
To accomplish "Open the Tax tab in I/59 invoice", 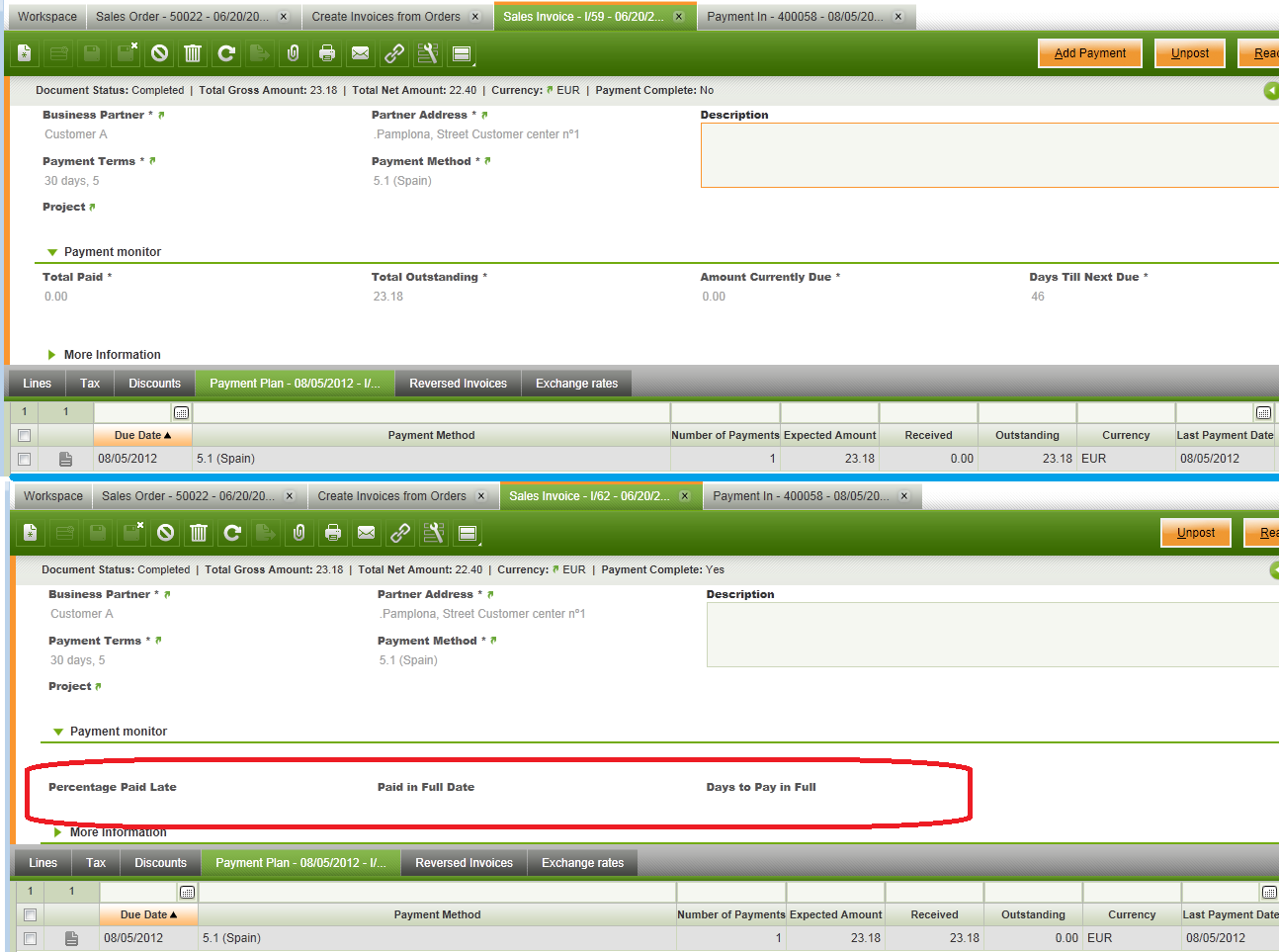I will tap(90, 384).
